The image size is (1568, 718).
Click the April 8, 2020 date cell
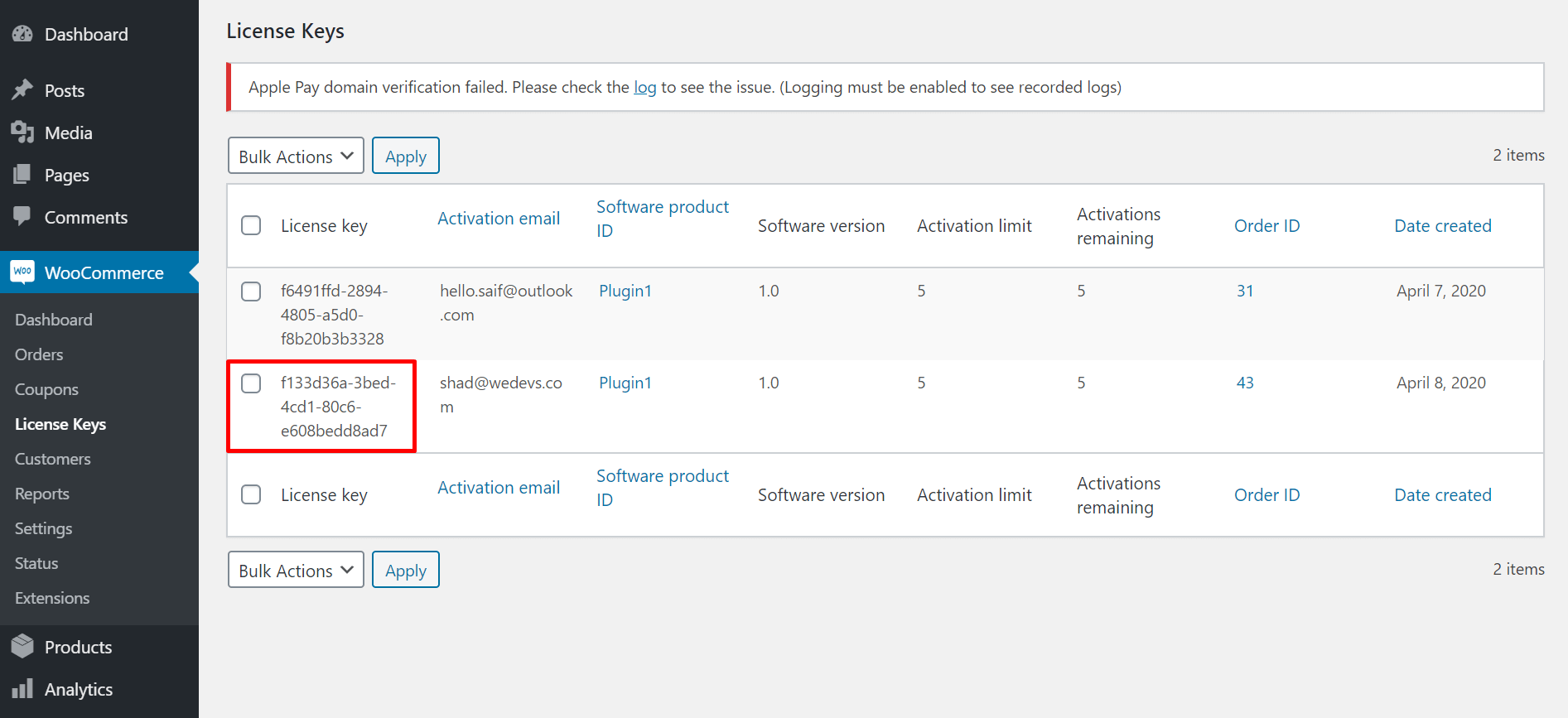pos(1441,383)
